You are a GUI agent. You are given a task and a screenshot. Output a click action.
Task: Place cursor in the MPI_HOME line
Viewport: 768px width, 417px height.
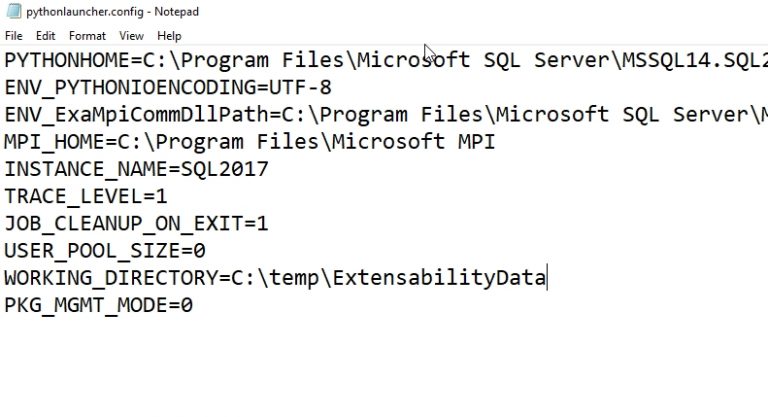pos(200,141)
